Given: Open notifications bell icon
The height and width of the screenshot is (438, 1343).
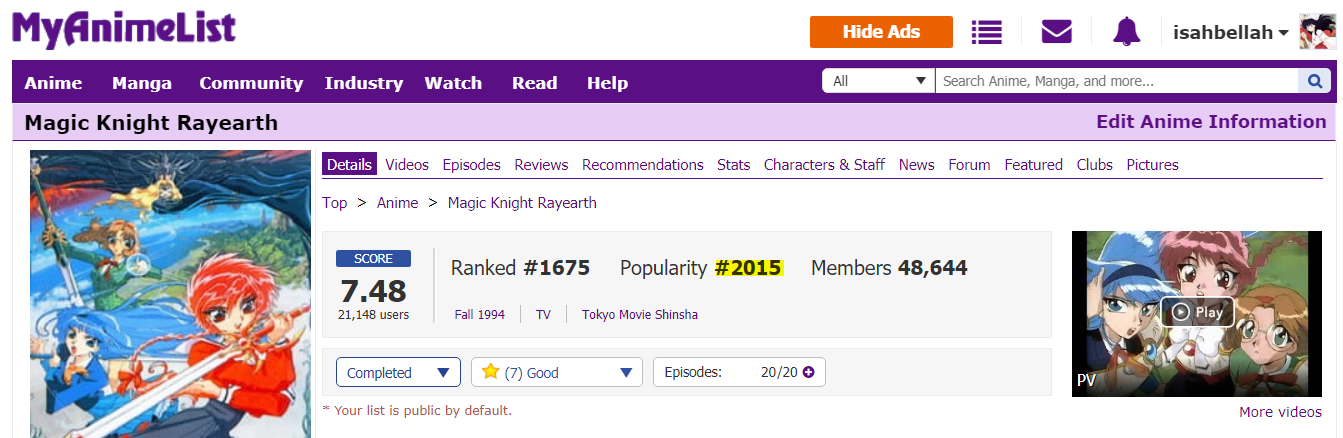Looking at the screenshot, I should [x=1127, y=32].
